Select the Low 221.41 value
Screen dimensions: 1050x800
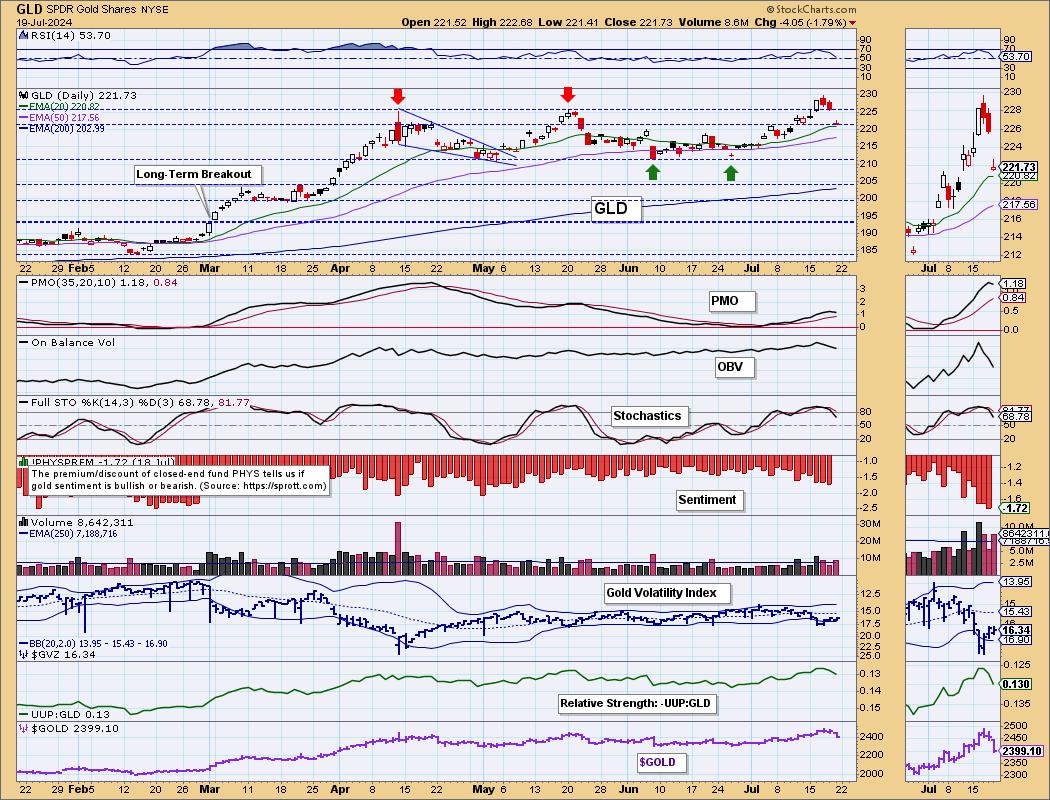point(569,22)
